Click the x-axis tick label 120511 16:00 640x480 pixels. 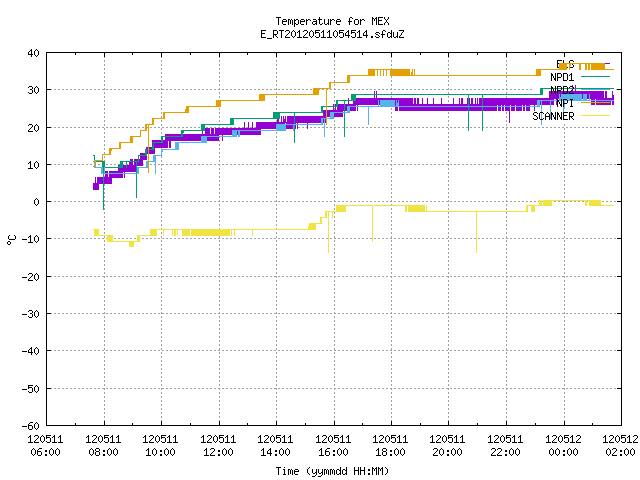[333, 446]
